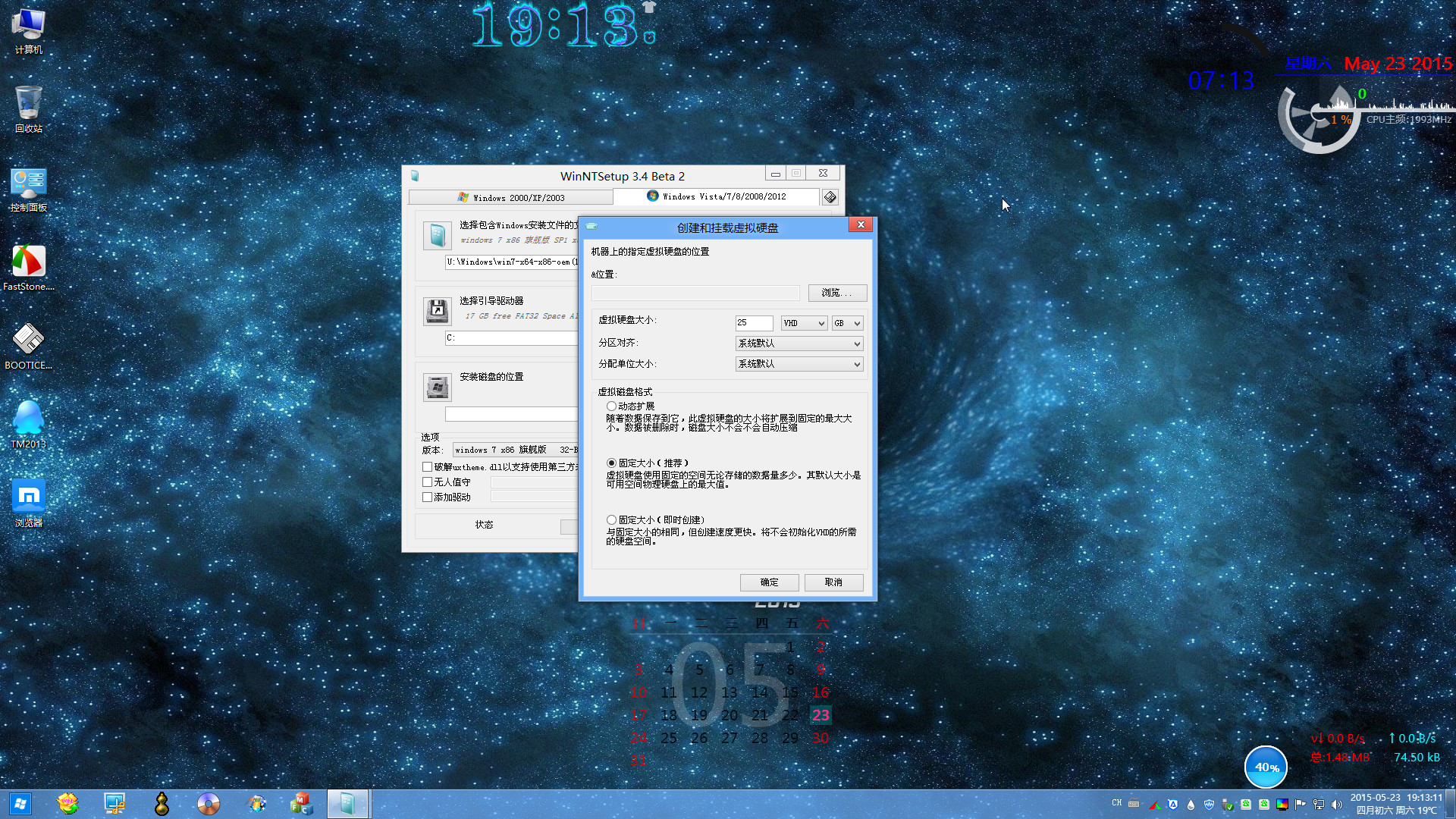Click the 安装磁盘的位置 path field

pos(512,414)
